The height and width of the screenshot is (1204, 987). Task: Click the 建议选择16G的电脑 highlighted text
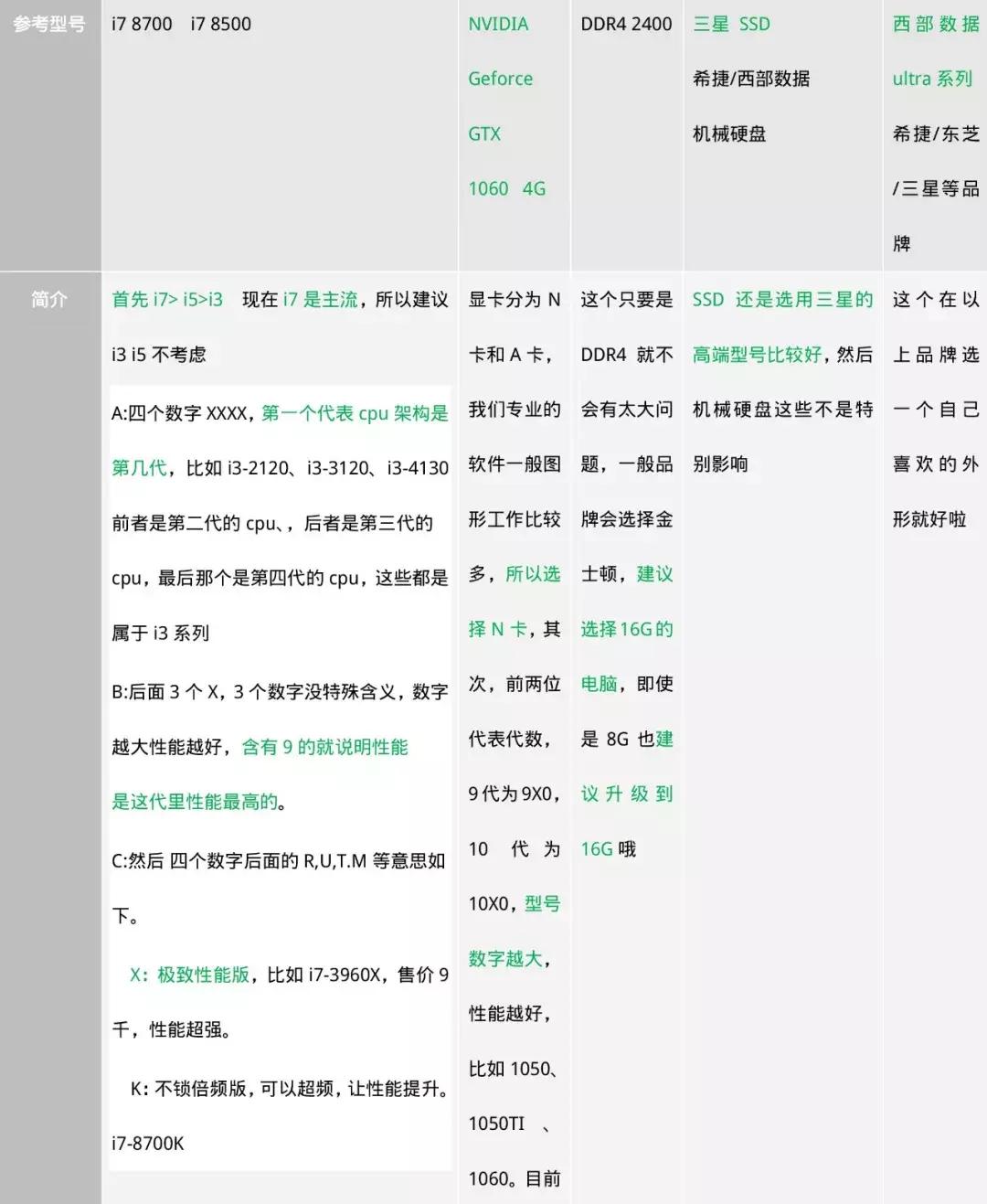627,629
